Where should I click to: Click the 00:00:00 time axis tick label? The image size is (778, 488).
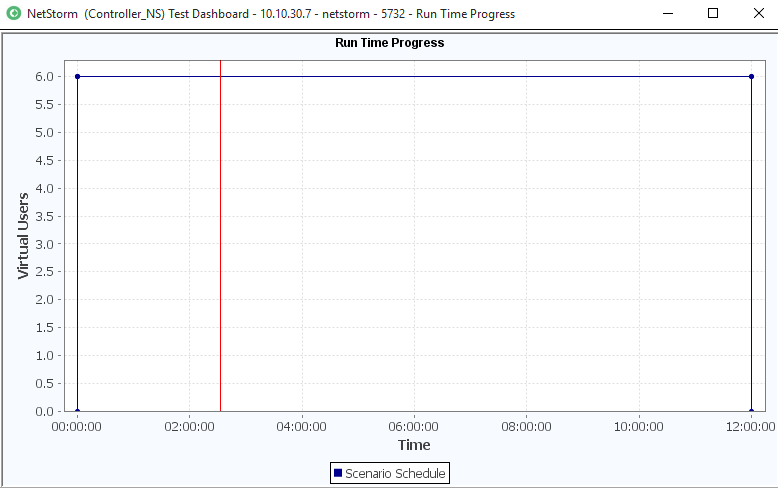(76, 427)
